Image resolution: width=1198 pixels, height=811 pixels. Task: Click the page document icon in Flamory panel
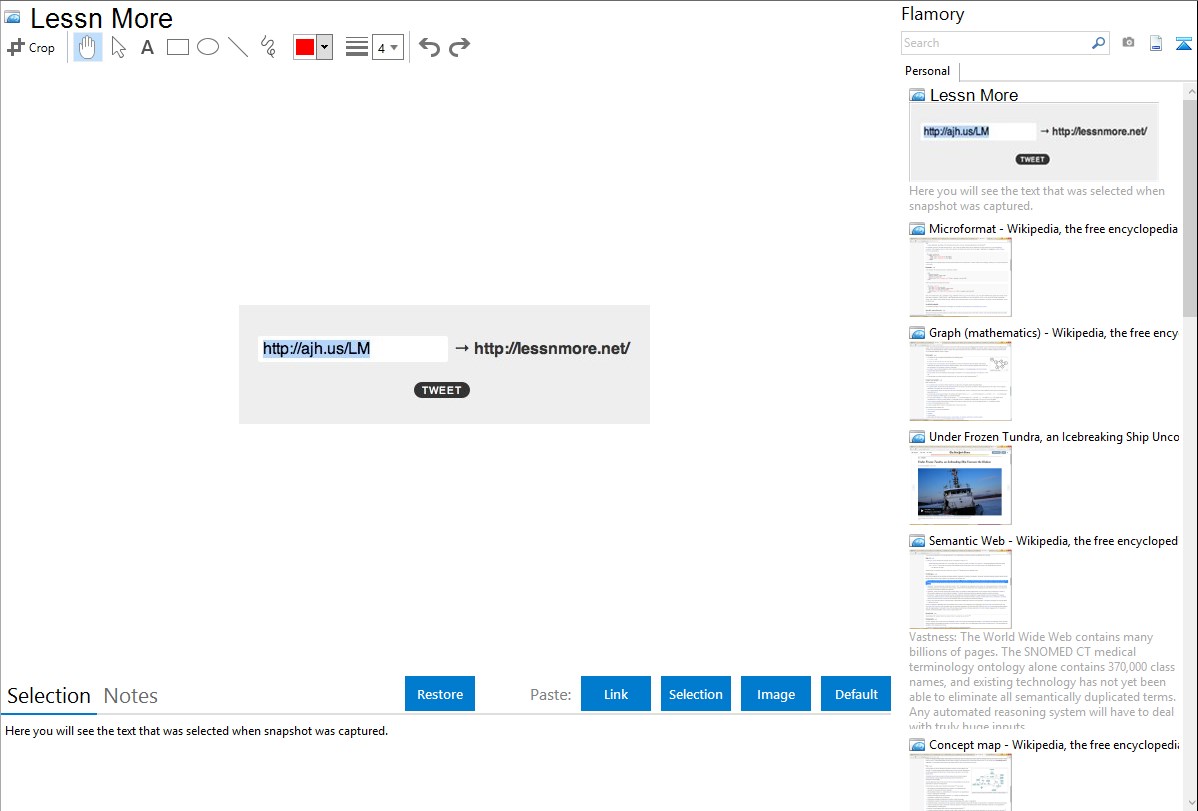(x=1156, y=43)
